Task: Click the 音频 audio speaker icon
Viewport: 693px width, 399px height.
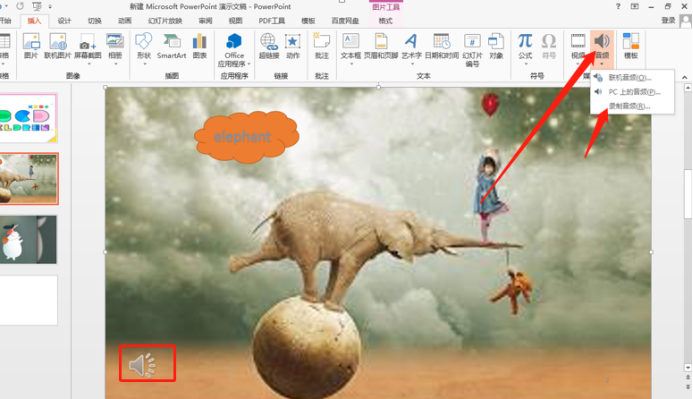Action: click(x=602, y=41)
